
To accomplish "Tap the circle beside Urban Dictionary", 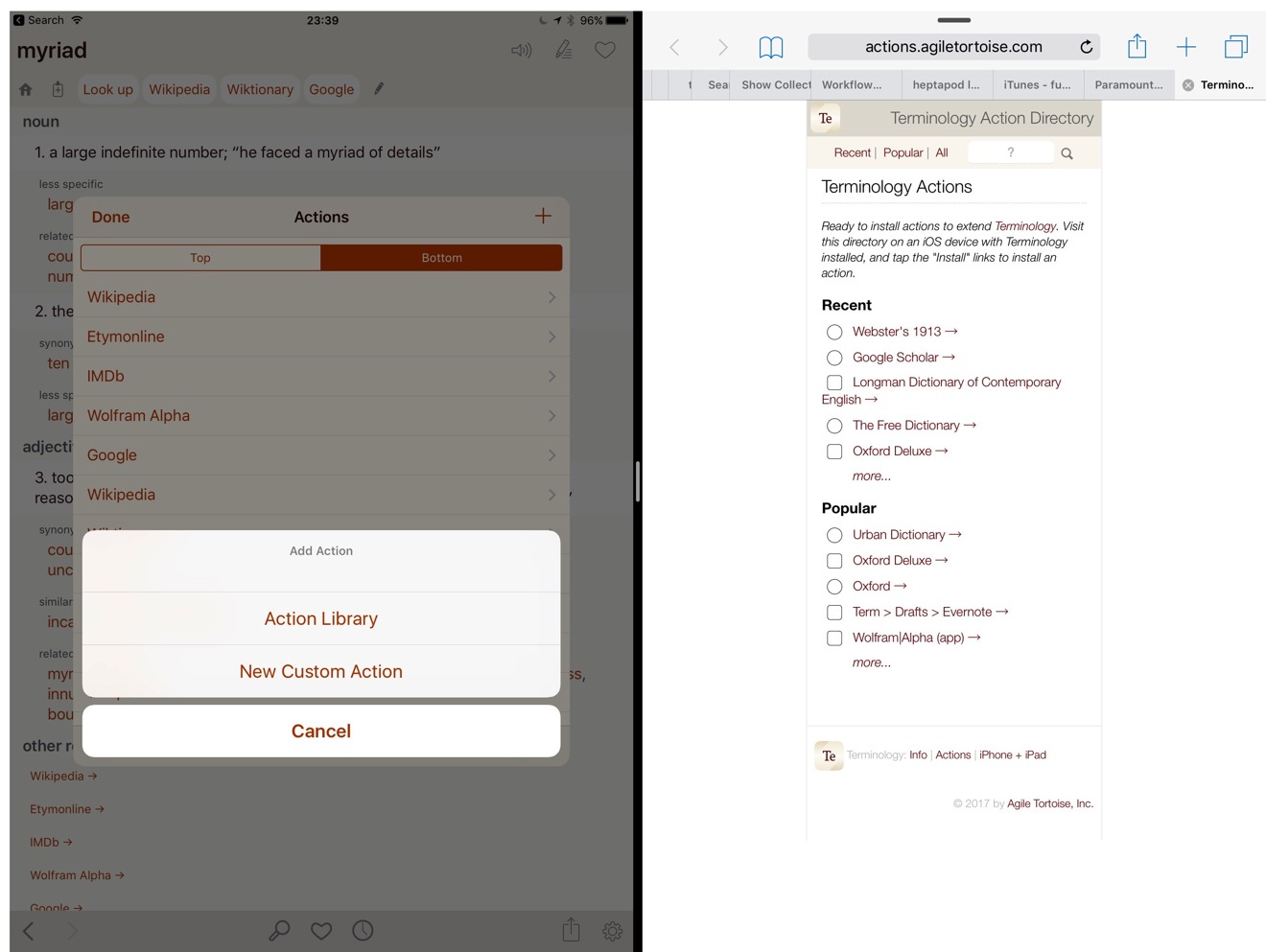I will click(x=834, y=535).
